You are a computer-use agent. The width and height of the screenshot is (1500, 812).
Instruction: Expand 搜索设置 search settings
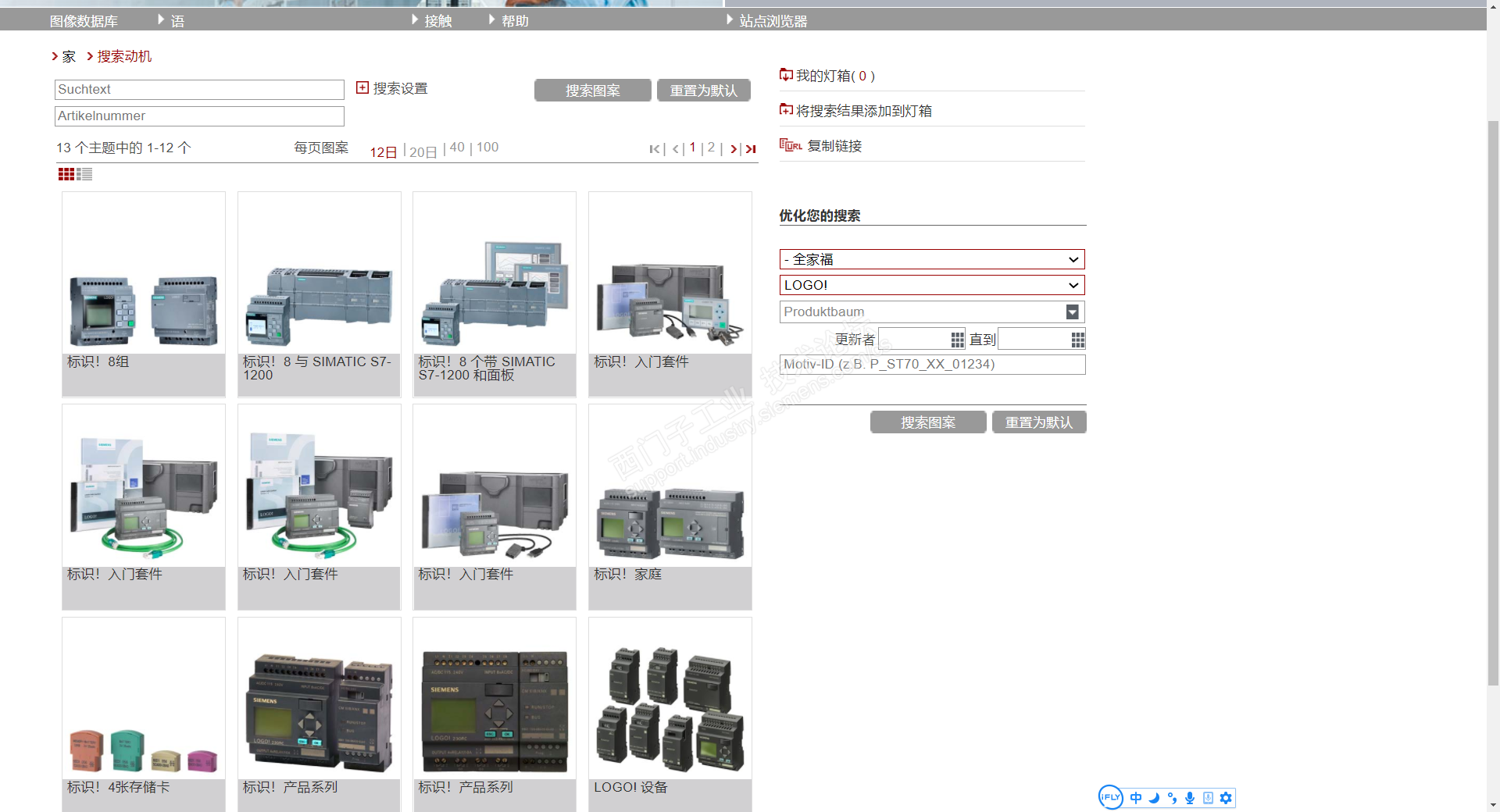(392, 88)
